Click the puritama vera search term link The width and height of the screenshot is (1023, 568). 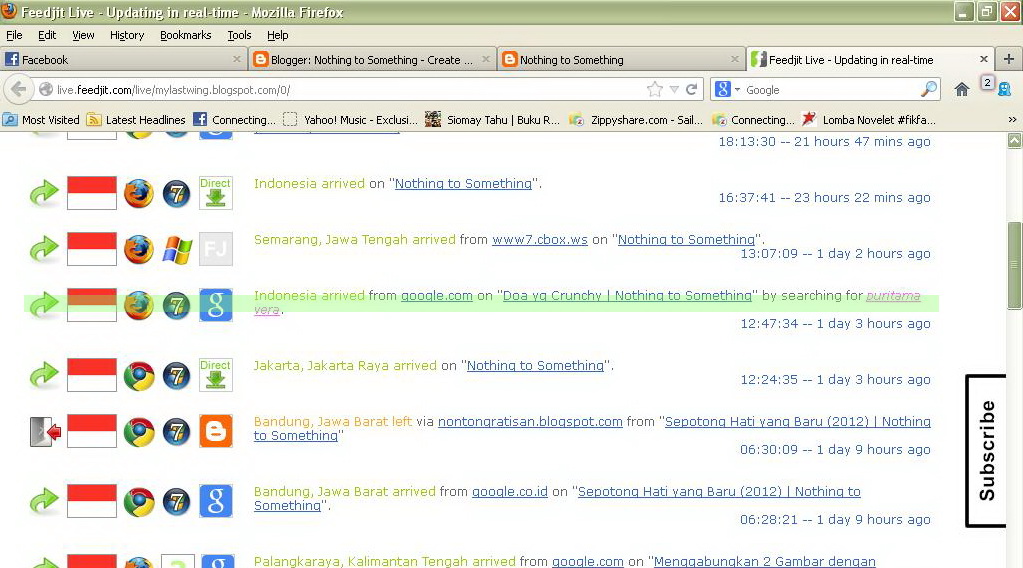pyautogui.click(x=893, y=295)
